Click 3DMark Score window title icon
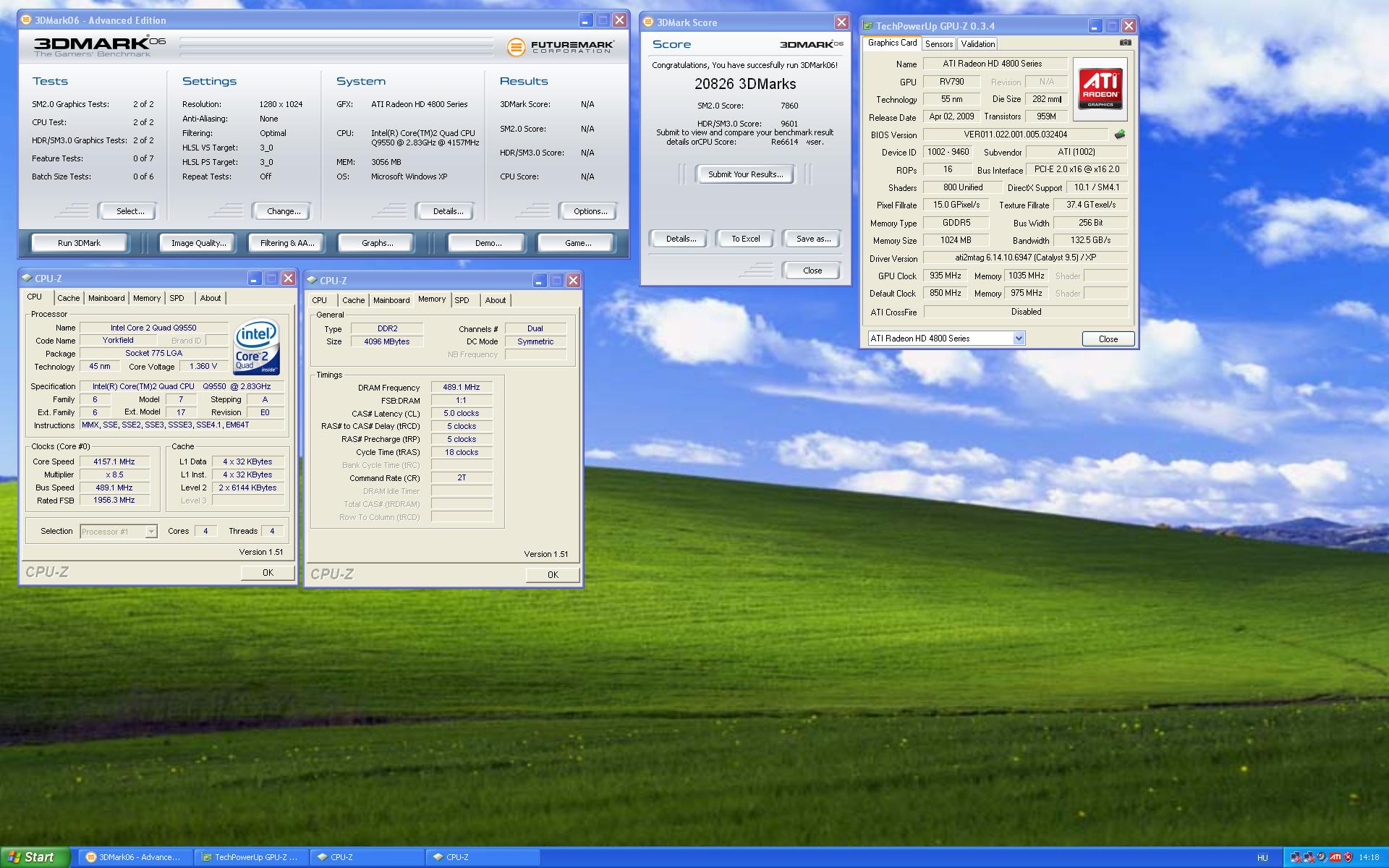This screenshot has height=868, width=1389. point(649,22)
